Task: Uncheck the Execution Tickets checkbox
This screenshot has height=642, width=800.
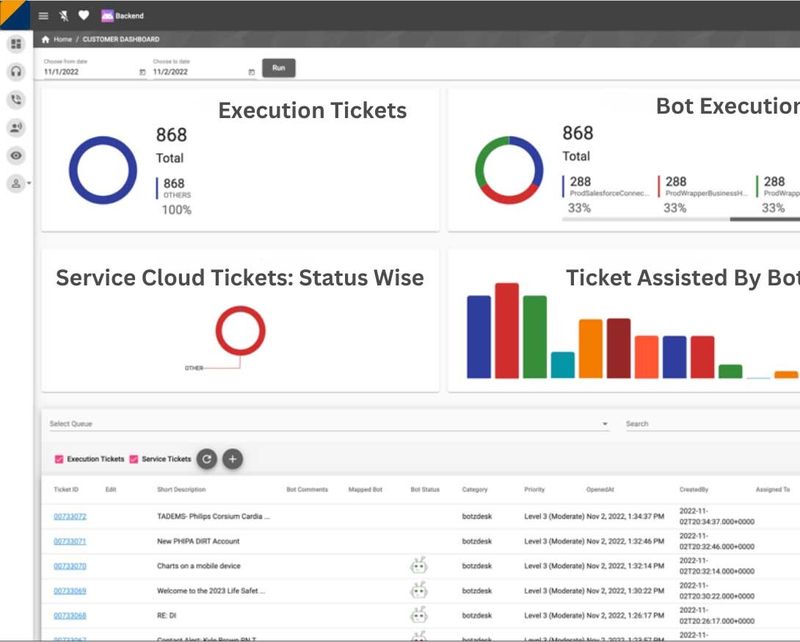Action: click(x=59, y=459)
